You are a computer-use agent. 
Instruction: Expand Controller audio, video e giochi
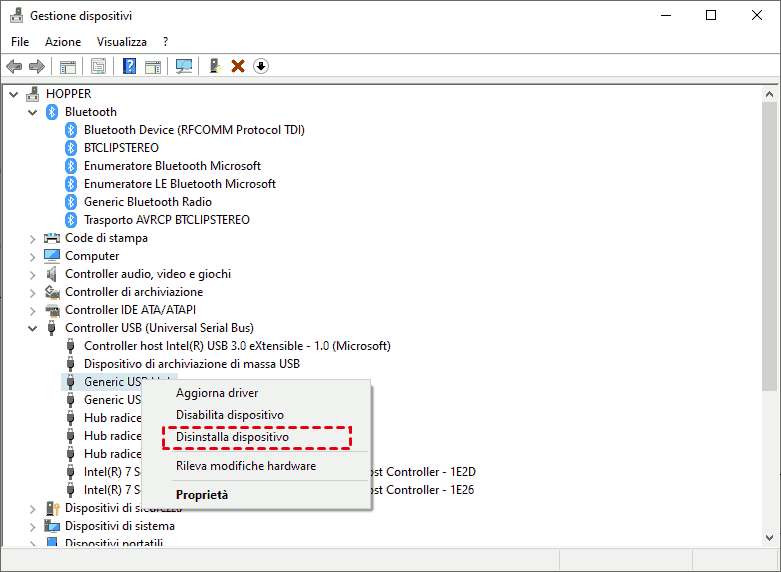coord(32,275)
